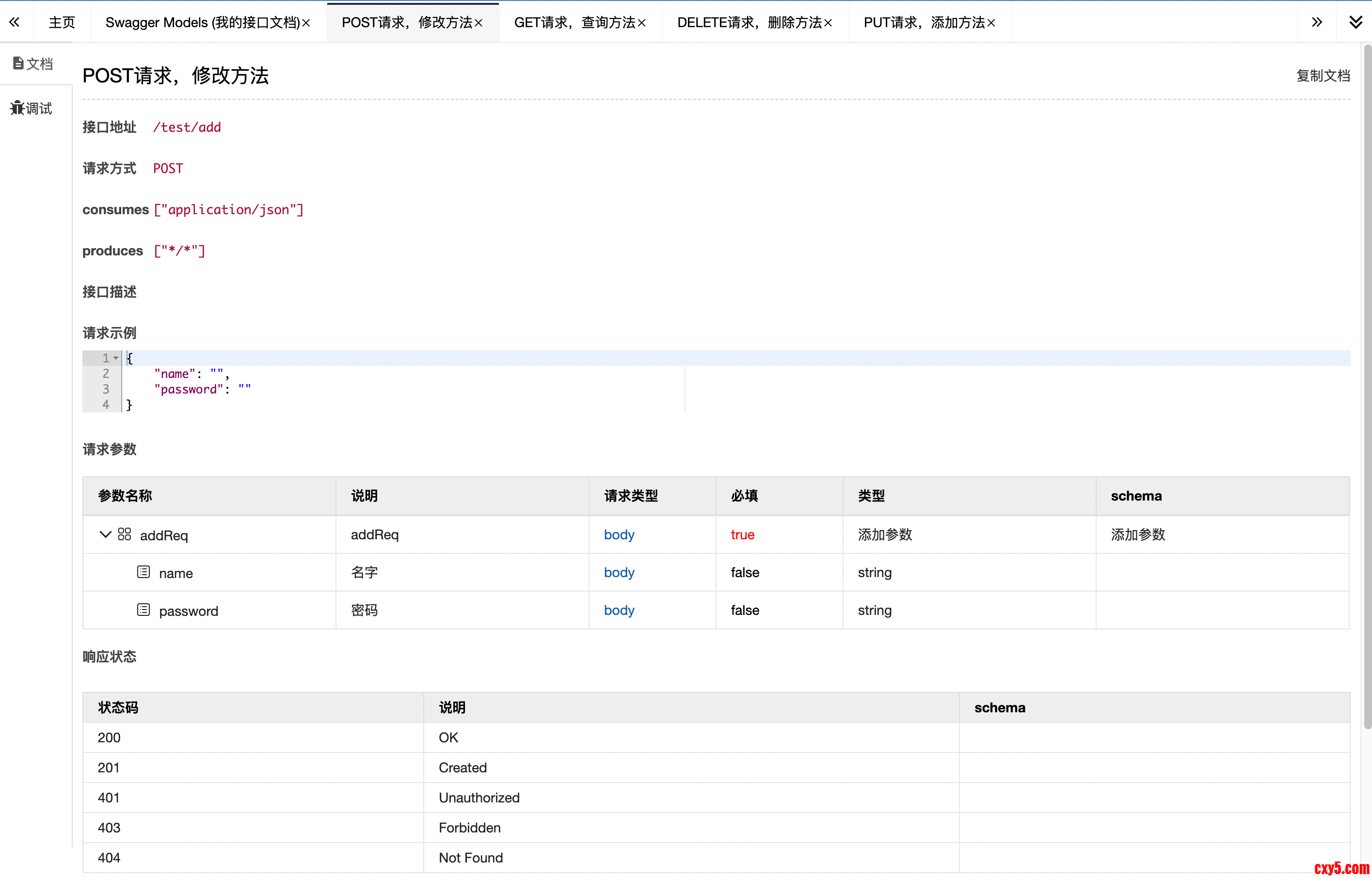Switch to the DELETE请求 删除方法 tab
1372x878 pixels.
coord(749,23)
